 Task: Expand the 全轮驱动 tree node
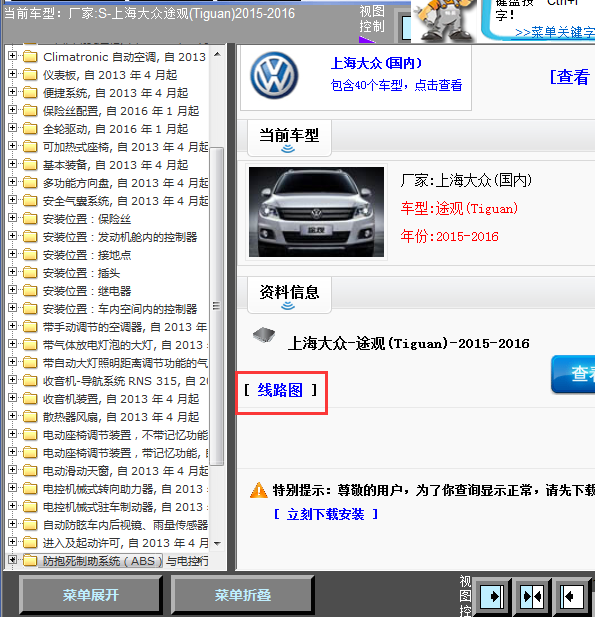[x=12, y=128]
